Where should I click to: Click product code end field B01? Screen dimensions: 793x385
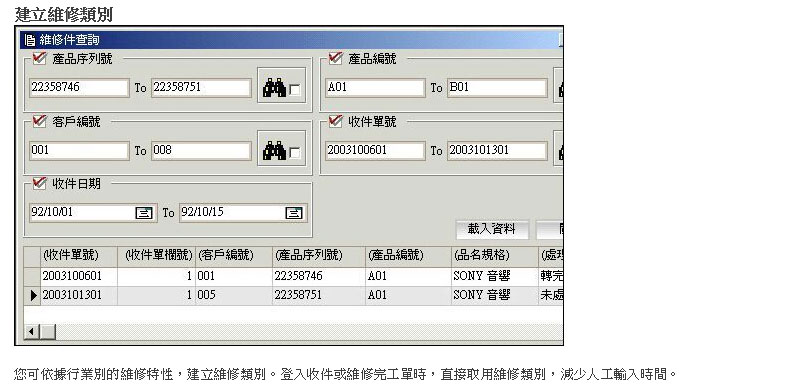(497, 88)
